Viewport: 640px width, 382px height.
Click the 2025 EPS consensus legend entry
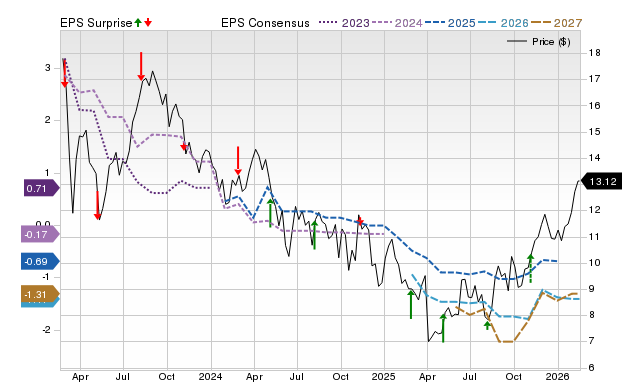[450, 23]
